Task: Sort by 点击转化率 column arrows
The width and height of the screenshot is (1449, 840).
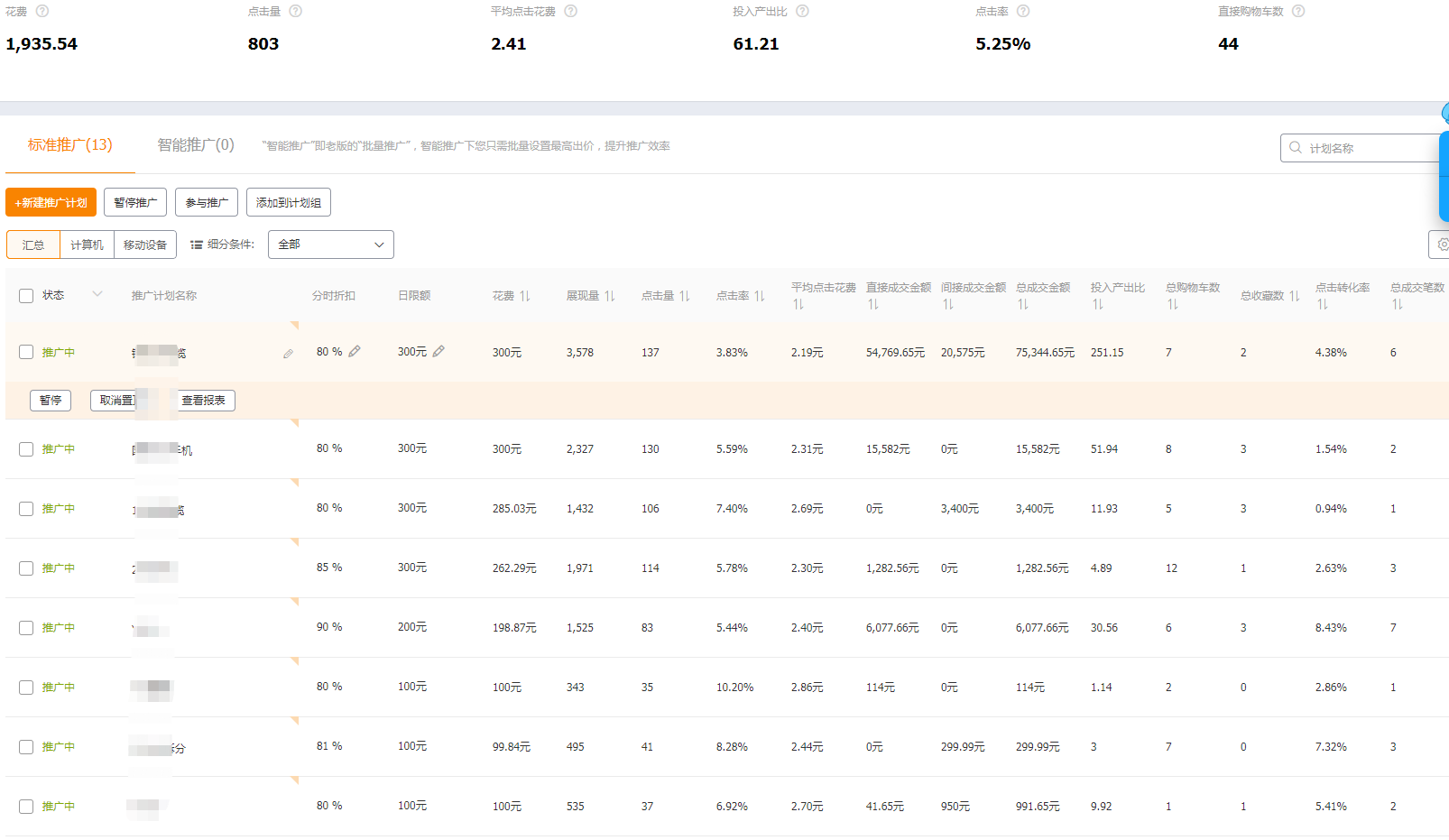Action: point(1323,305)
